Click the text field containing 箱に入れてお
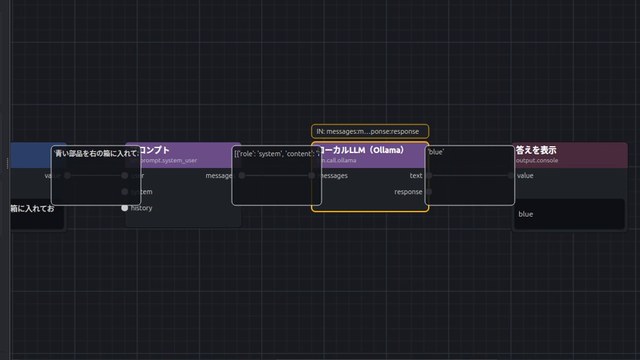640x360 pixels. tap(37, 214)
